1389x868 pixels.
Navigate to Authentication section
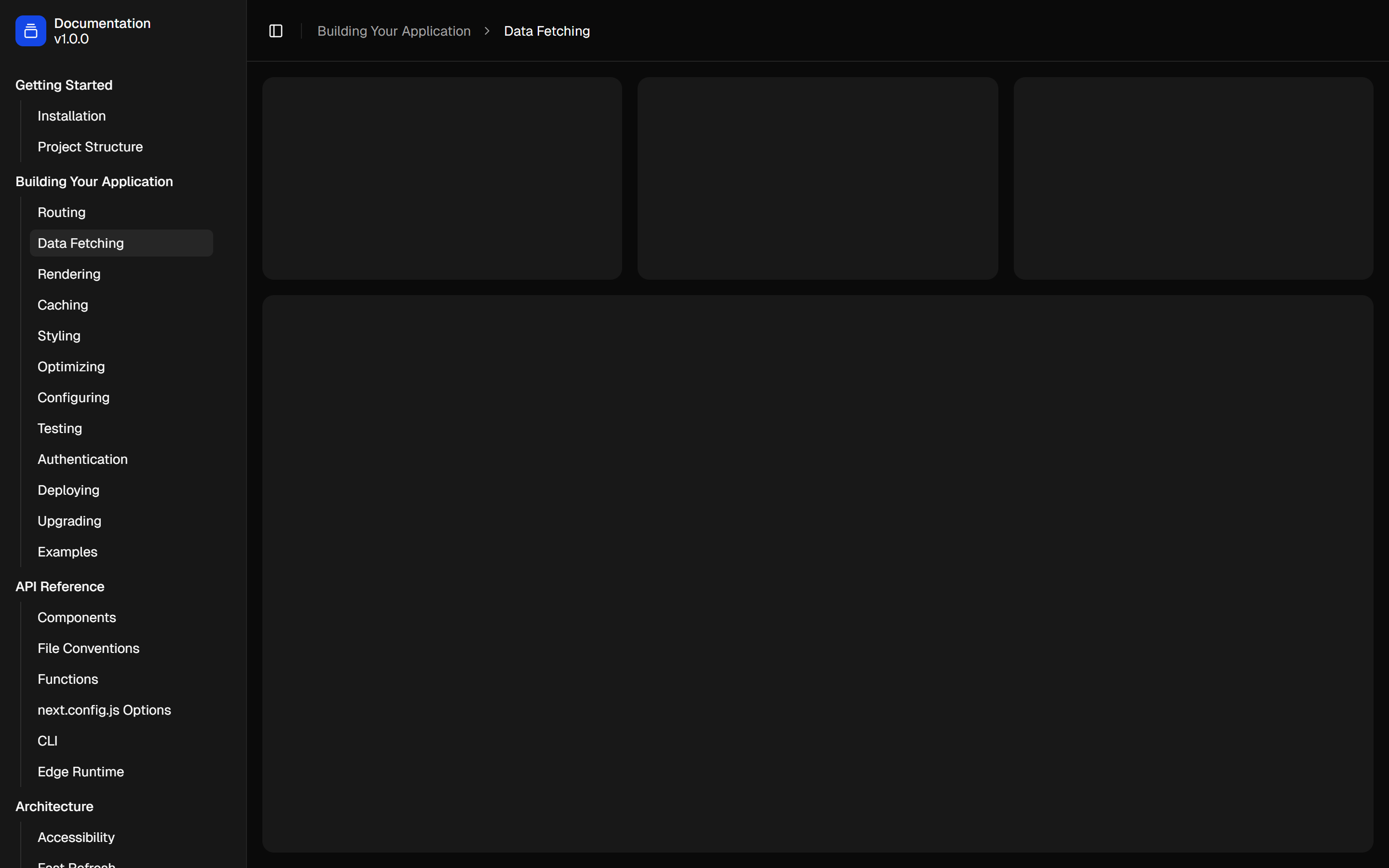pos(82,459)
